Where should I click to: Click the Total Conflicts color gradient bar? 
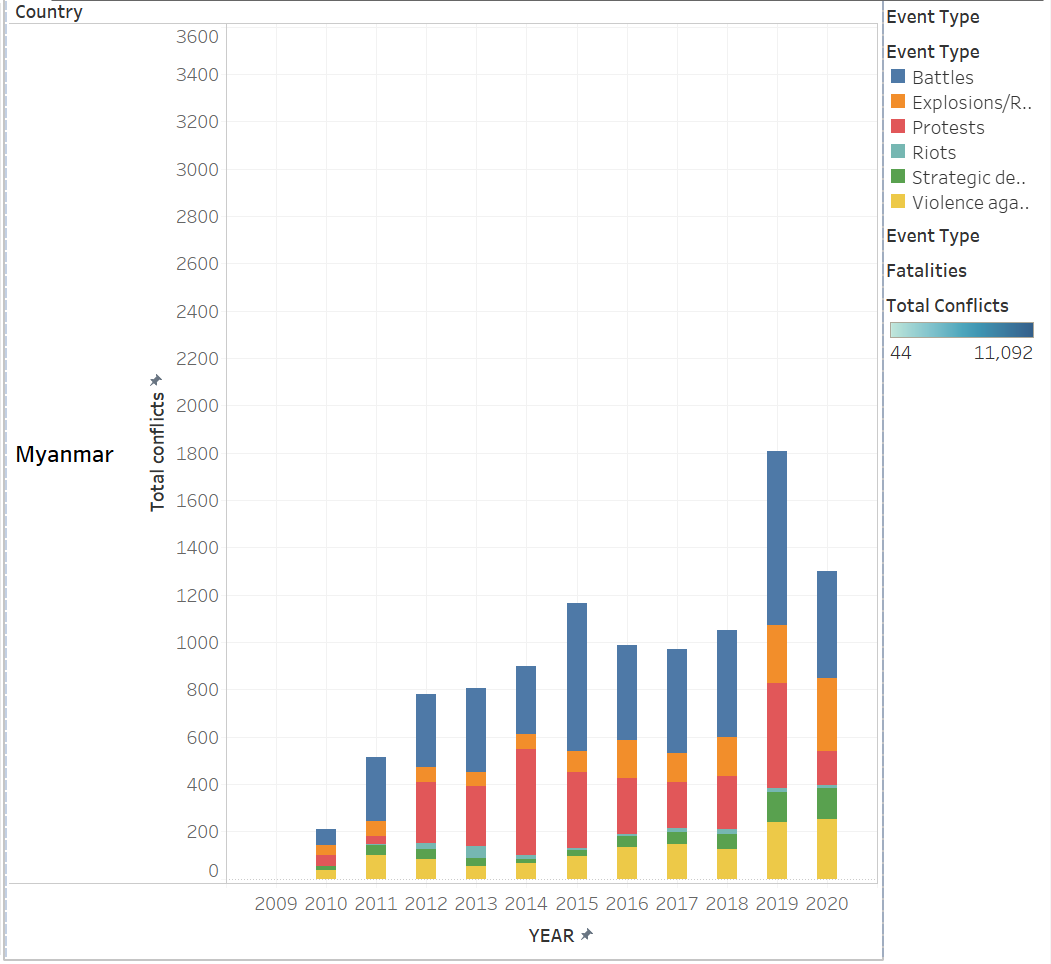961,330
